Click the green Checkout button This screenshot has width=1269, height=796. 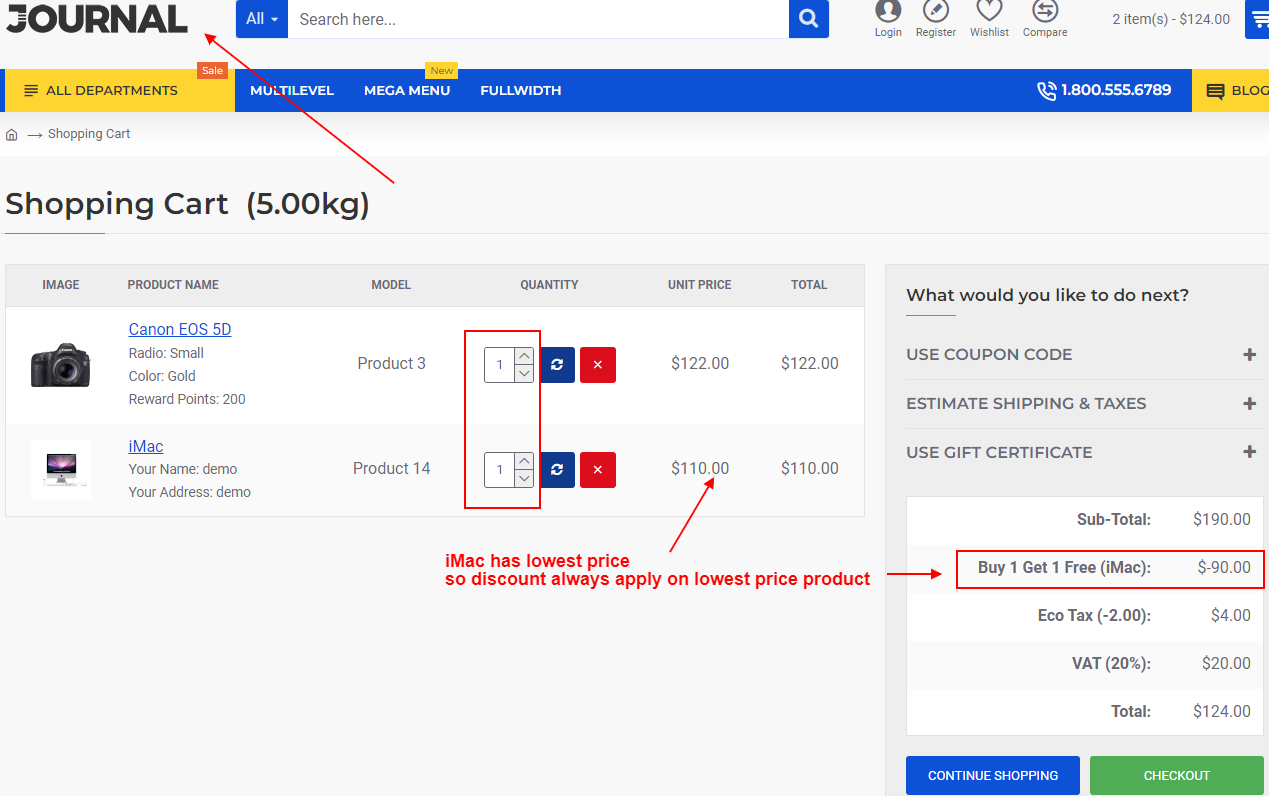point(1177,776)
